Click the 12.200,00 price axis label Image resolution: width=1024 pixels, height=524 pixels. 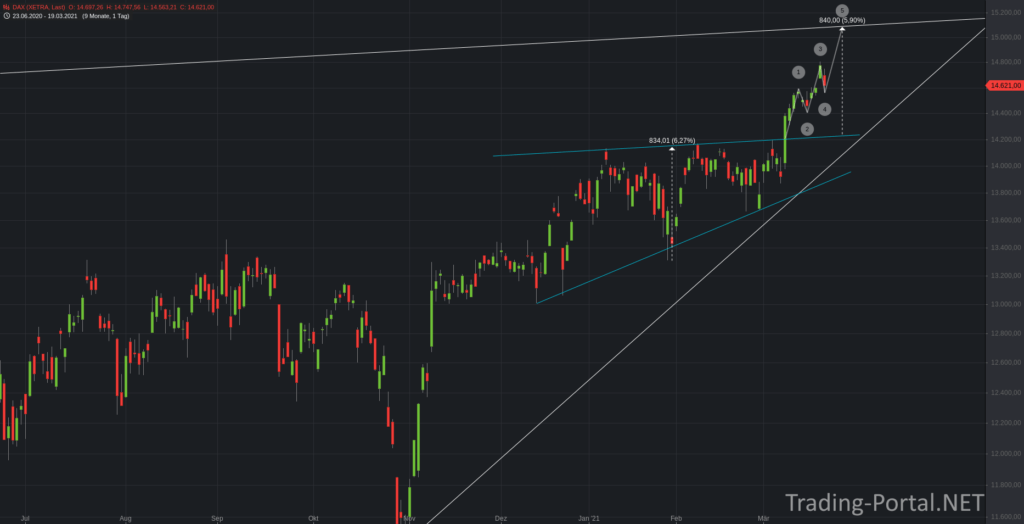point(1008,423)
